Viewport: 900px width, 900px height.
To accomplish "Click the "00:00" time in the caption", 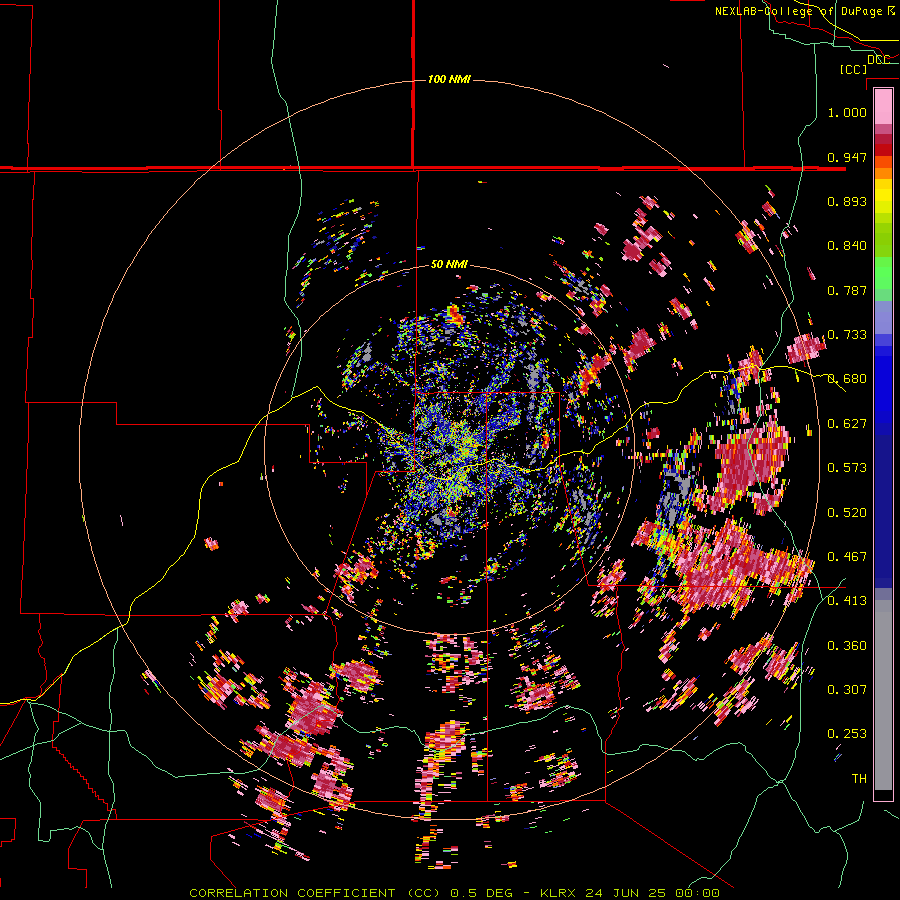I will tap(698, 893).
